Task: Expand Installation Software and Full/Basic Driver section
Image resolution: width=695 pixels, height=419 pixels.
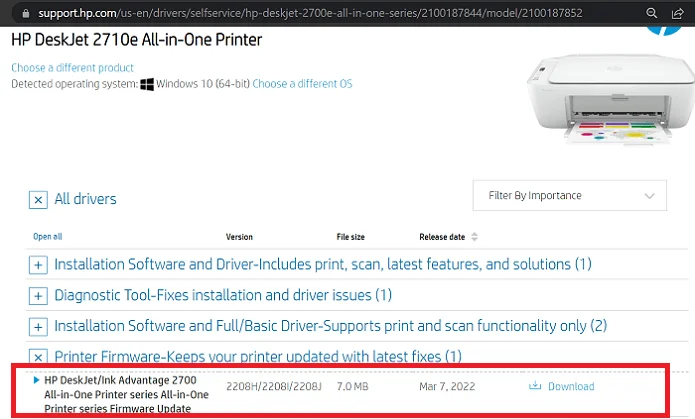Action: pyautogui.click(x=38, y=327)
